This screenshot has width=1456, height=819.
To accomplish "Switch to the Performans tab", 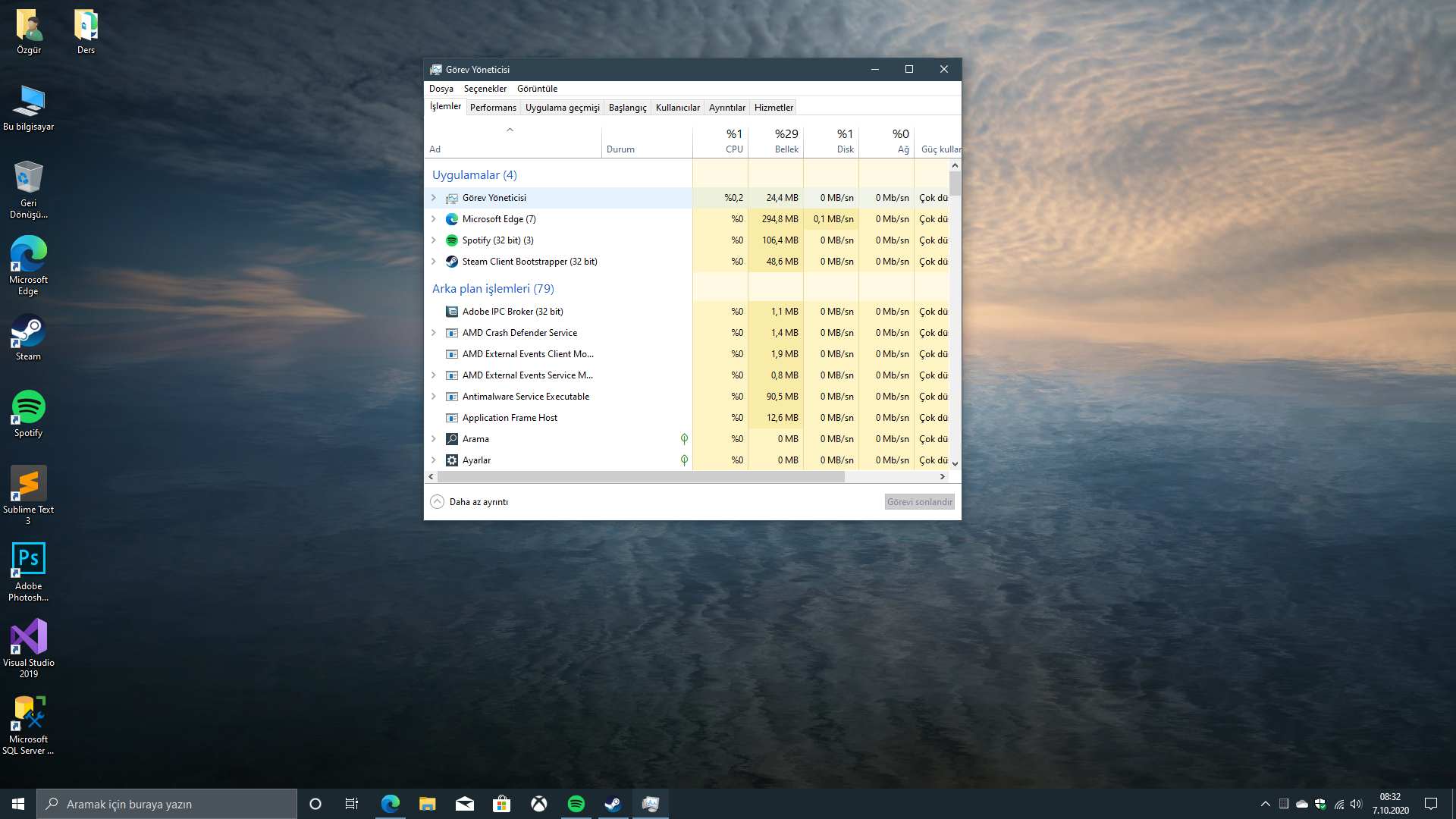I will point(493,108).
